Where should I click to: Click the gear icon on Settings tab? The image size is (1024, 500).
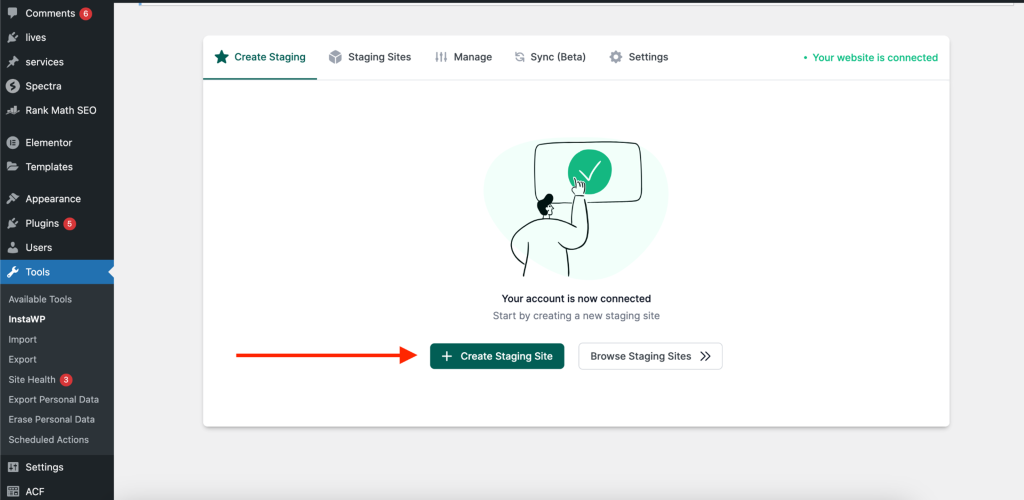point(616,57)
